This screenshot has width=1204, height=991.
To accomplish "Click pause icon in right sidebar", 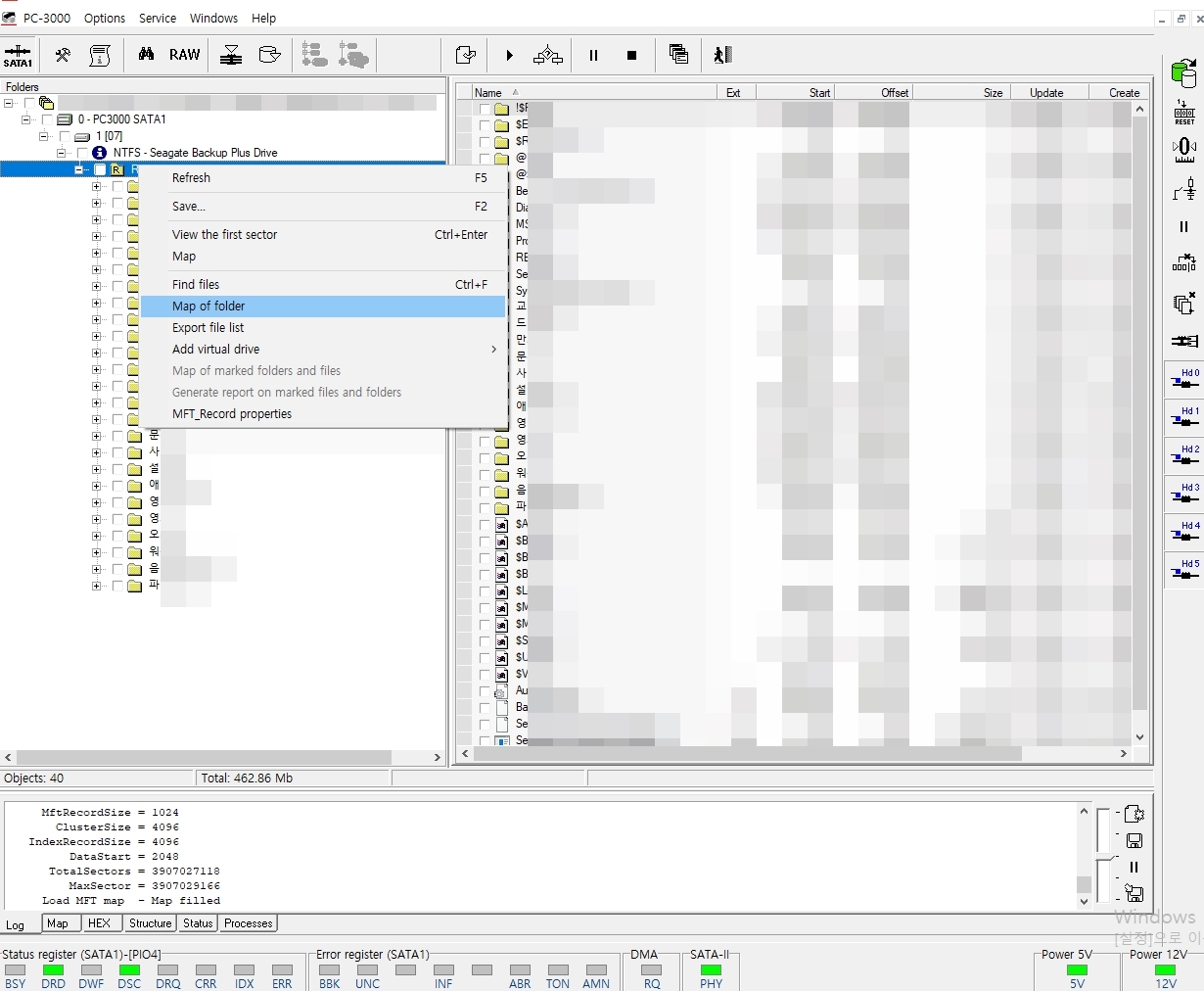I will tap(1183, 226).
